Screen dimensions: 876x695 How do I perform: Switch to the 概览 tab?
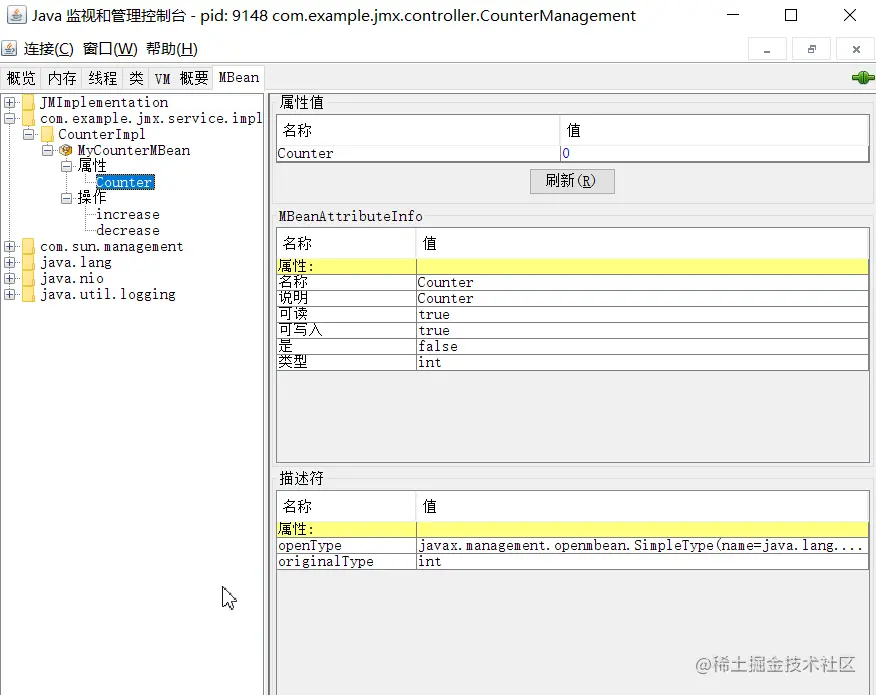pos(21,78)
